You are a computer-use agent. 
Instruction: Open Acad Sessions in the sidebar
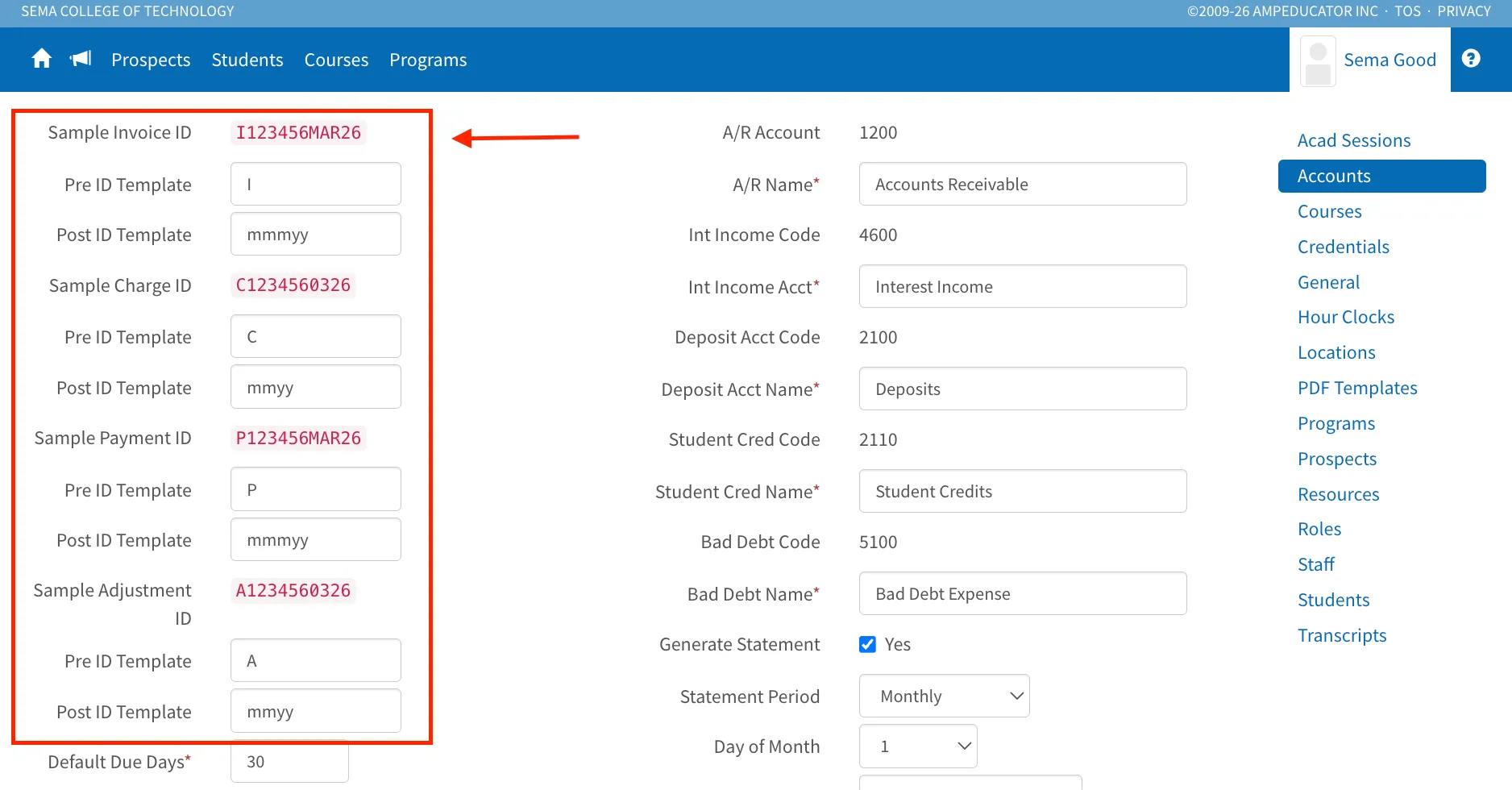tap(1354, 140)
